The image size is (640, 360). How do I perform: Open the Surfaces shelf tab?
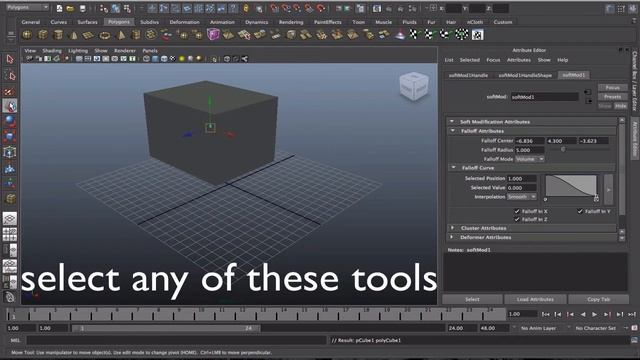click(x=87, y=22)
